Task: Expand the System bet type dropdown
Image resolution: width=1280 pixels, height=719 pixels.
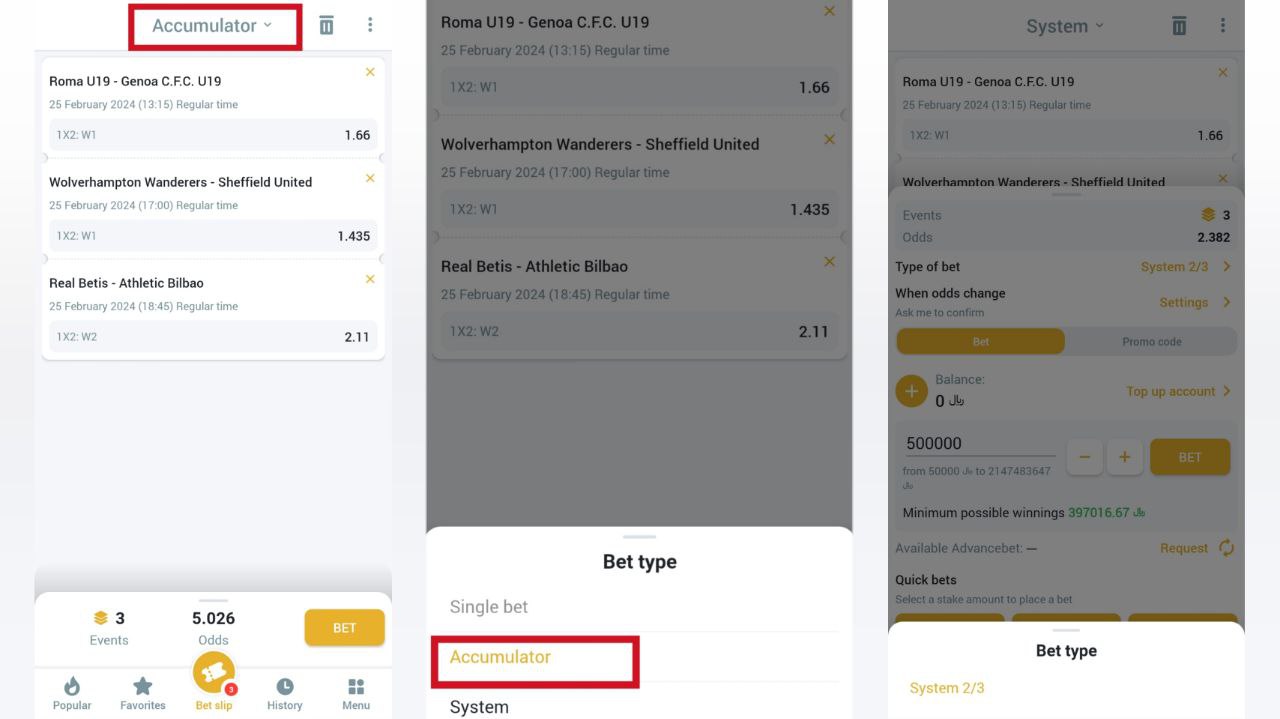Action: [1065, 27]
